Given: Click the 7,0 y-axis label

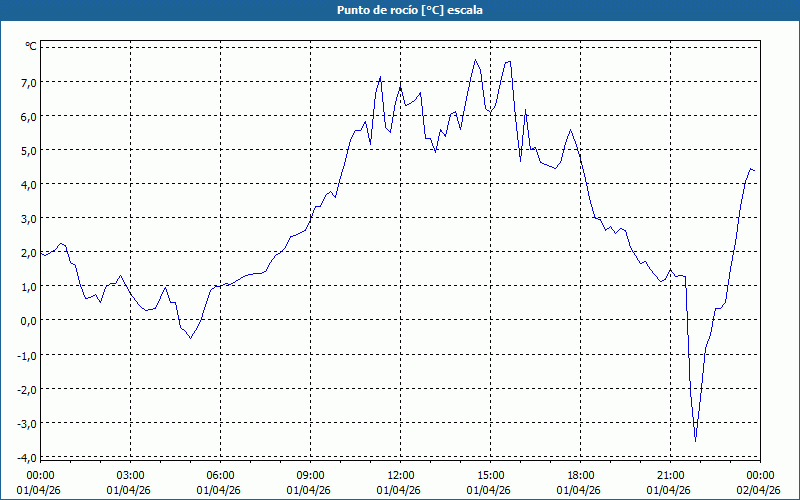Looking at the screenshot, I should 28,82.
